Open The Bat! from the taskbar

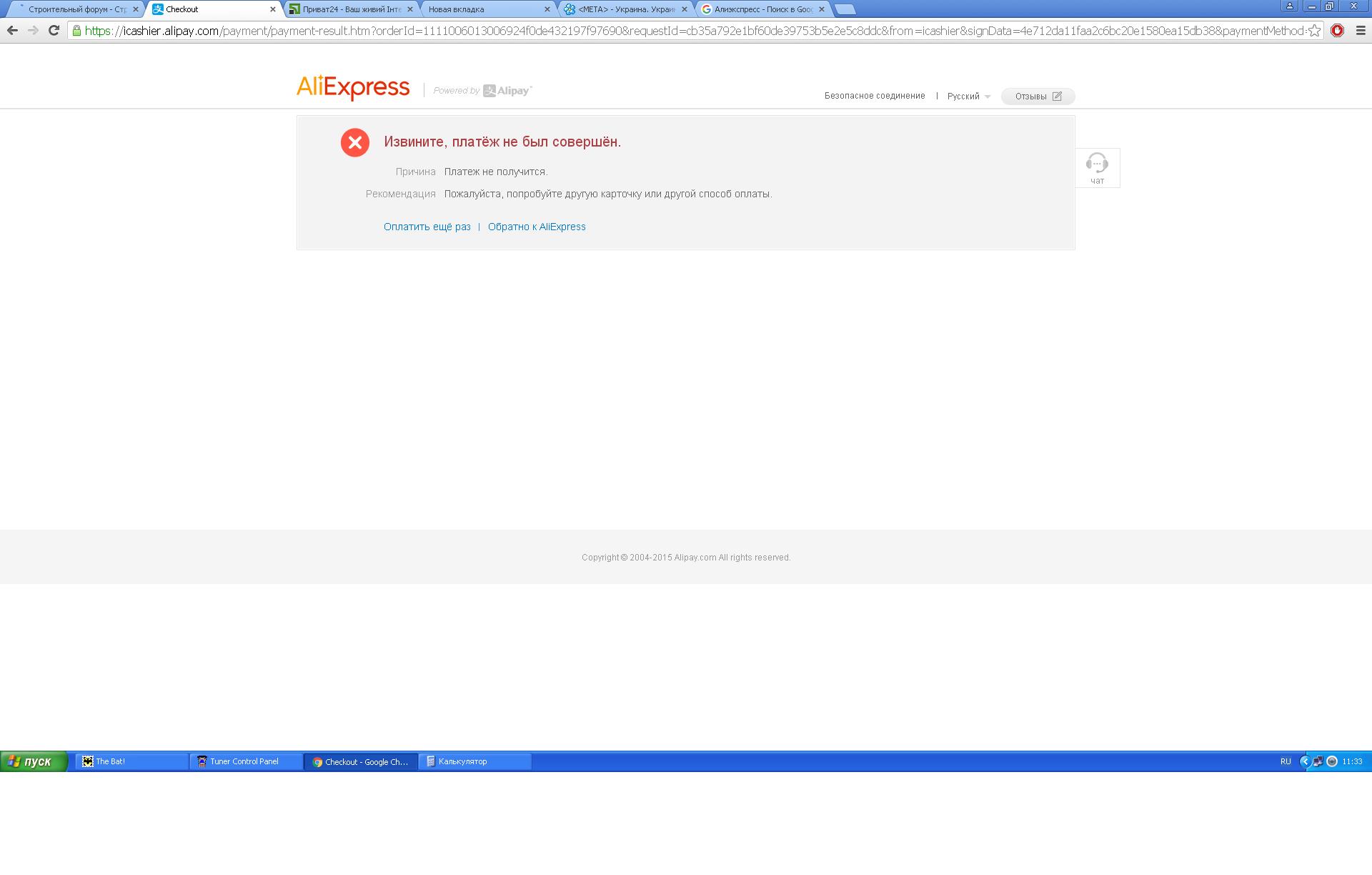click(x=132, y=761)
